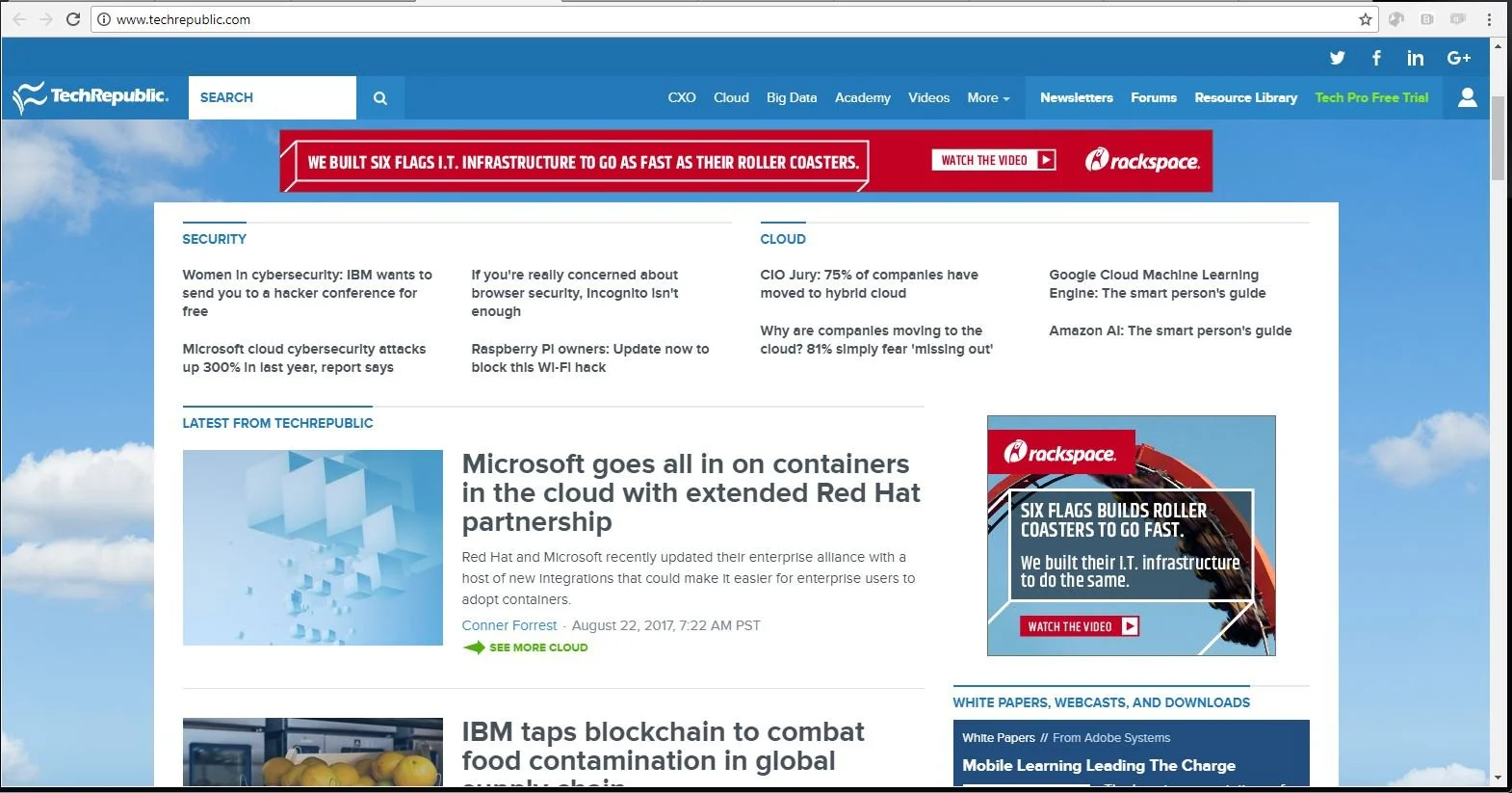Click the date 'August 22, 2017, 7:22 AM PST'
The width and height of the screenshot is (1512, 793).
point(665,625)
